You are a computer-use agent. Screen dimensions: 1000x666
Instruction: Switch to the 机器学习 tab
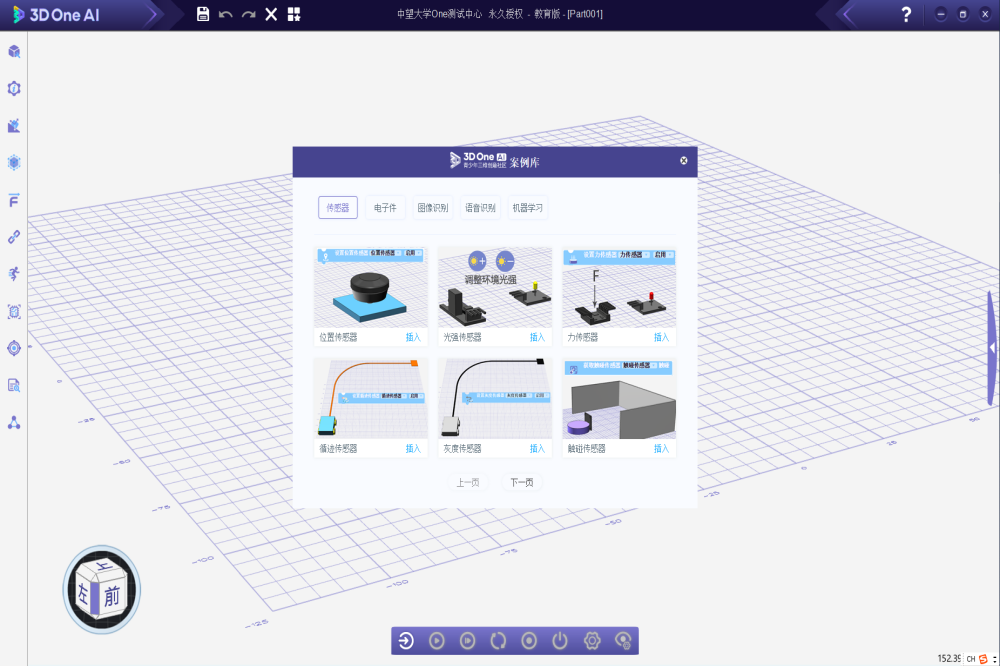coord(527,207)
